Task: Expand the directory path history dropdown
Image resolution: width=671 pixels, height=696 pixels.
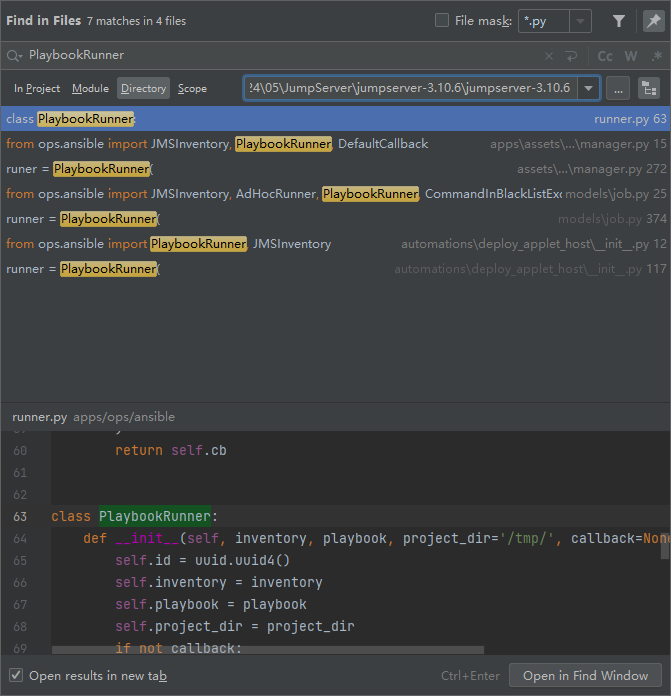Action: pos(589,89)
